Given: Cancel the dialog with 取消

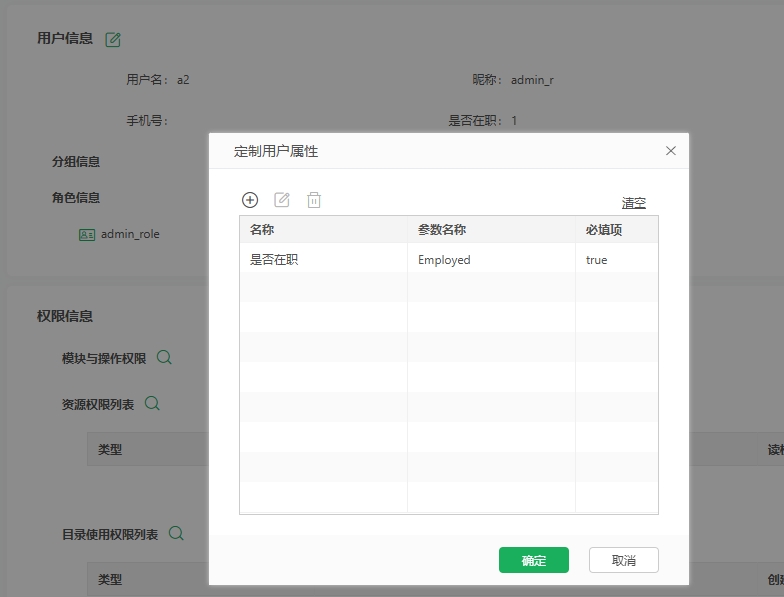Looking at the screenshot, I should coord(624,560).
